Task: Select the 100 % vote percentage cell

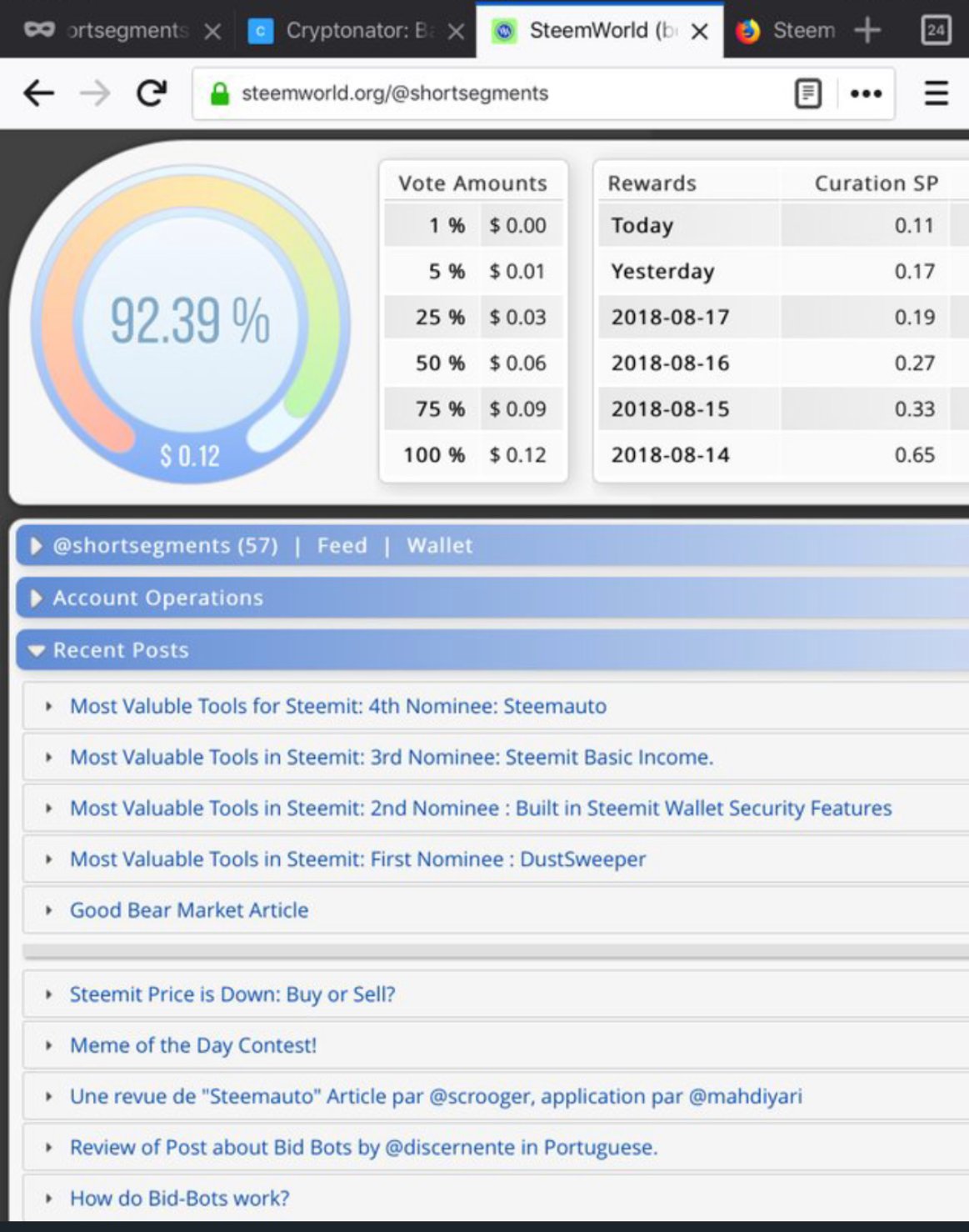Action: click(434, 454)
